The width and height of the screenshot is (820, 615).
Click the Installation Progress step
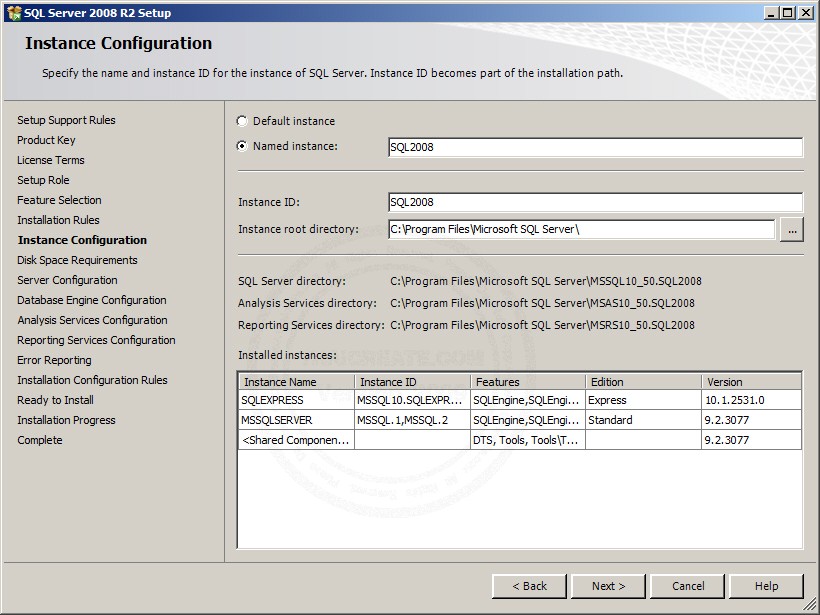point(66,420)
